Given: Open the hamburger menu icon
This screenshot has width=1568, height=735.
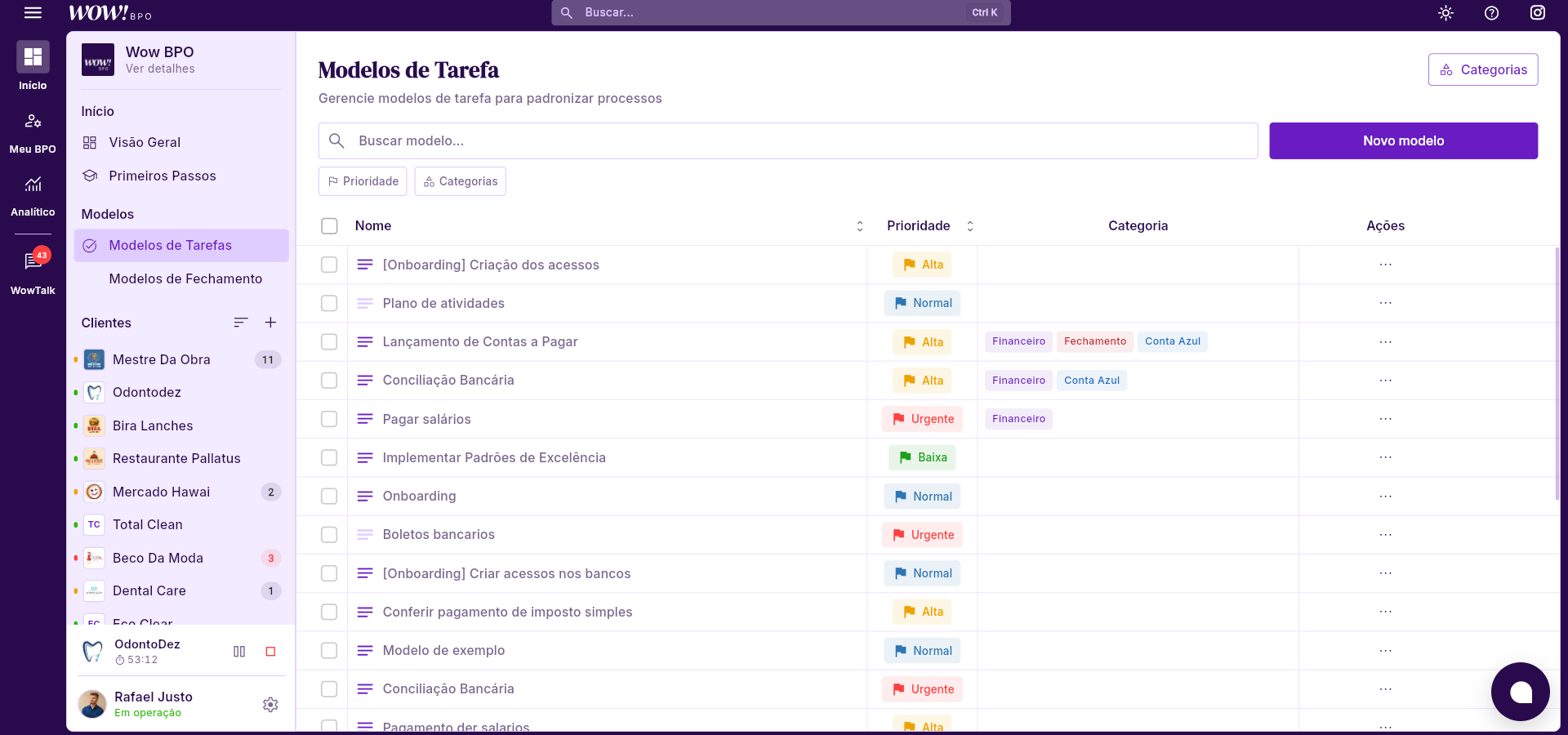Looking at the screenshot, I should click(x=33, y=12).
